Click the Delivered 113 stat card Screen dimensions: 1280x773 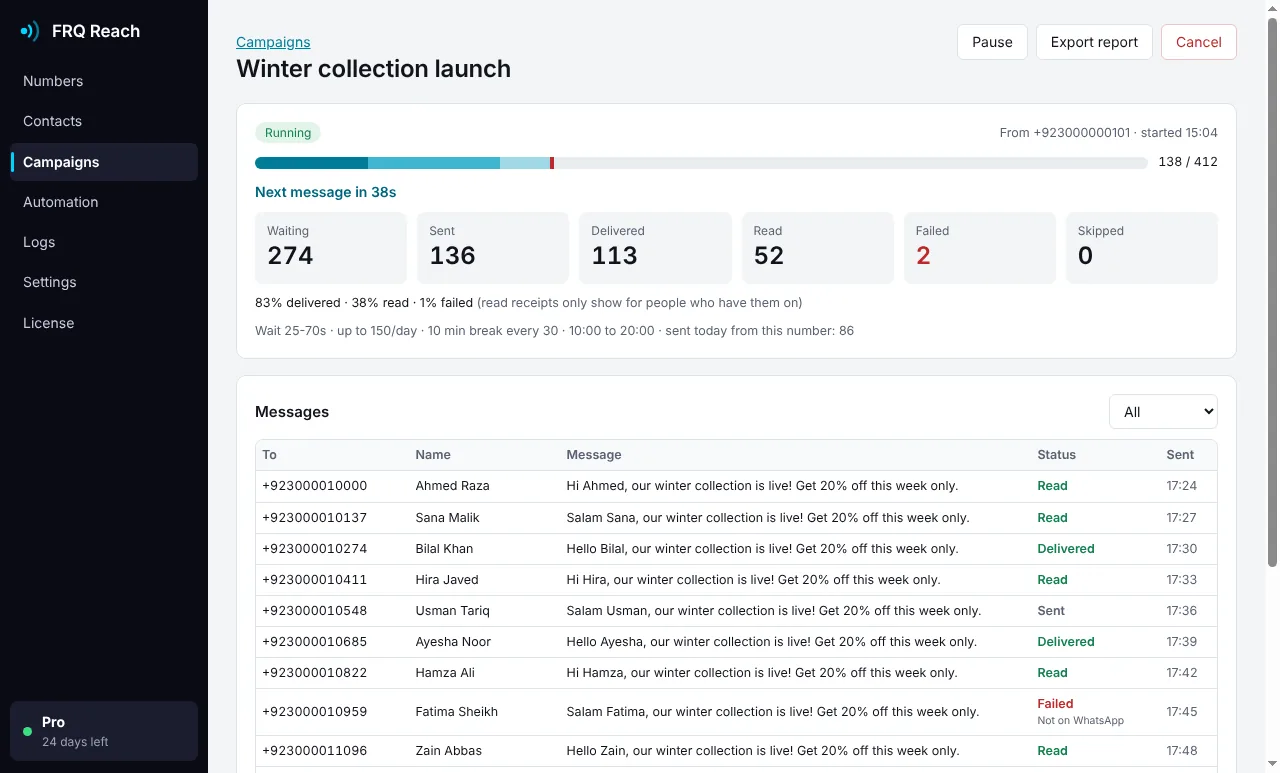click(x=655, y=247)
